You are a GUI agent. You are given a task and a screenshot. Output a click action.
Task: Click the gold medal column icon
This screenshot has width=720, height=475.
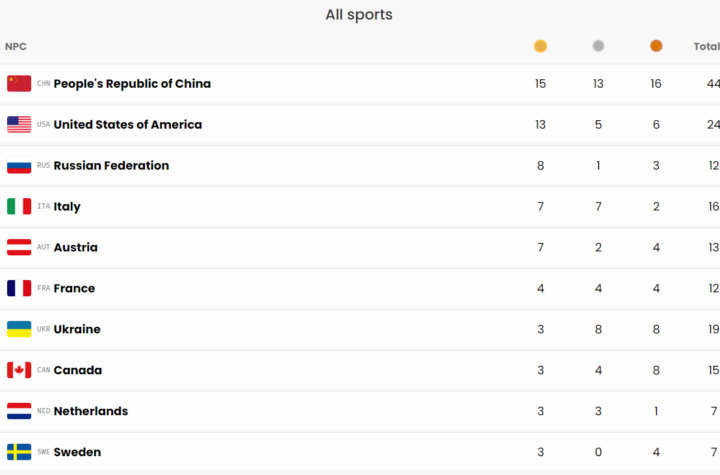[x=540, y=46]
